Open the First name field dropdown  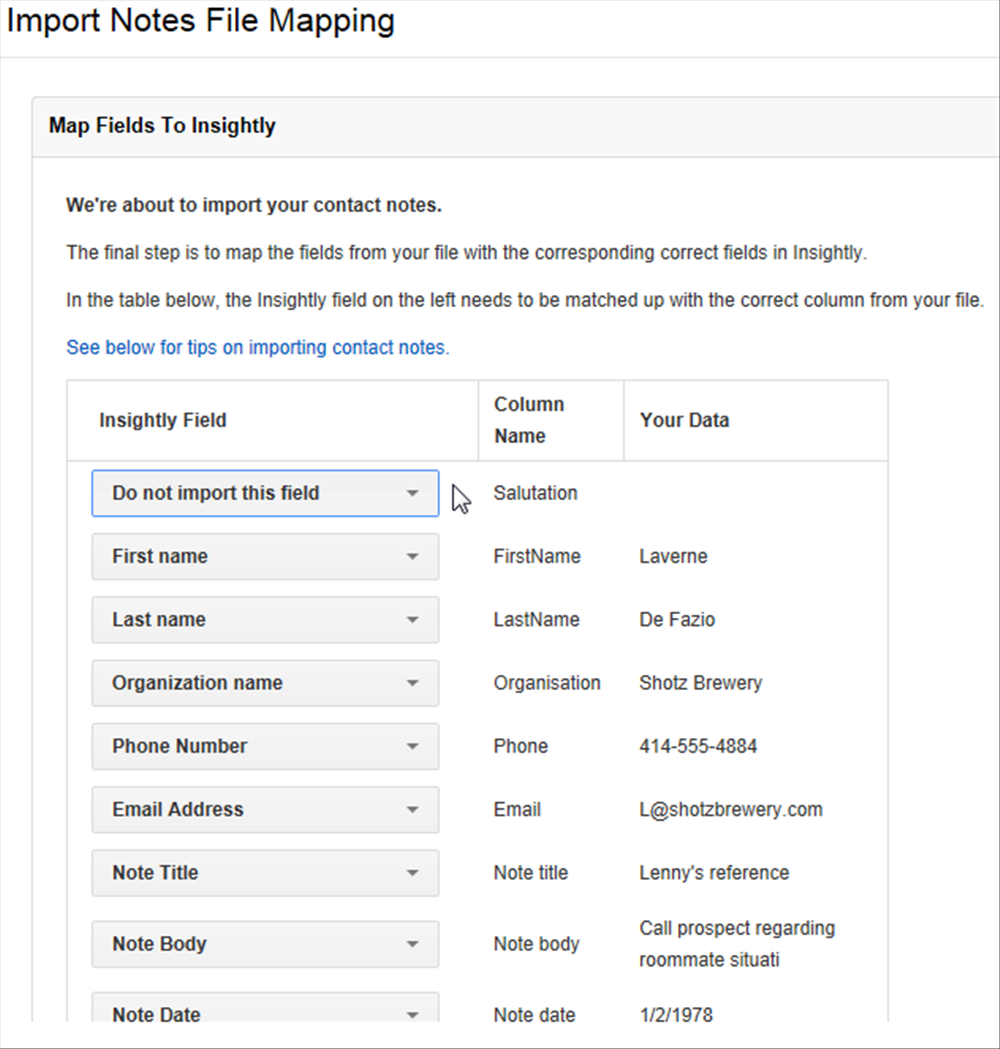click(x=265, y=556)
